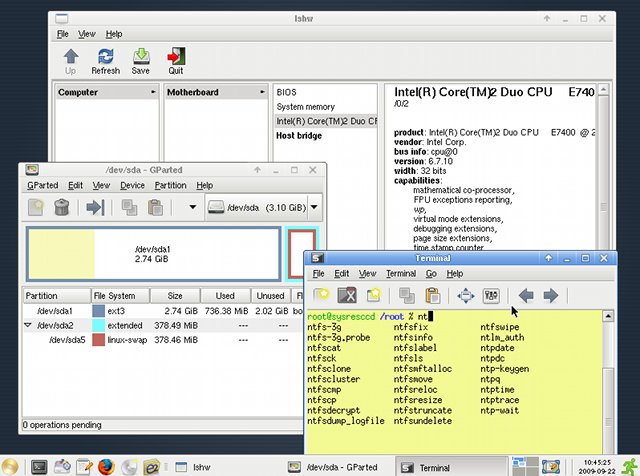The width and height of the screenshot is (640, 476).
Task: Click the linux-swap red color swatch
Action: pyautogui.click(x=98, y=340)
